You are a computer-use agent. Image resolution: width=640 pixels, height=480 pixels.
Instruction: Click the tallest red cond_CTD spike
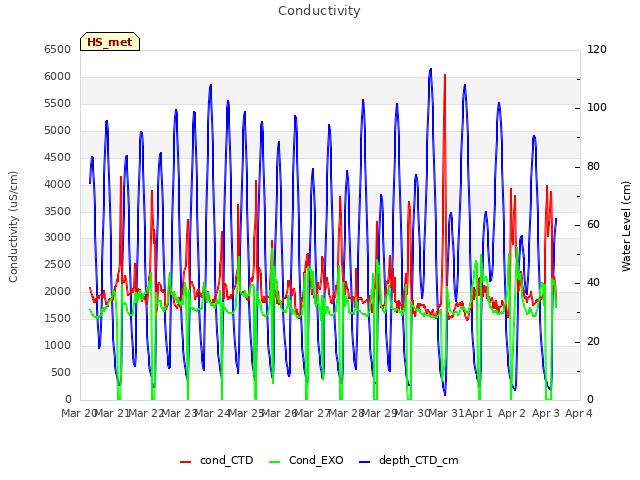tap(445, 76)
